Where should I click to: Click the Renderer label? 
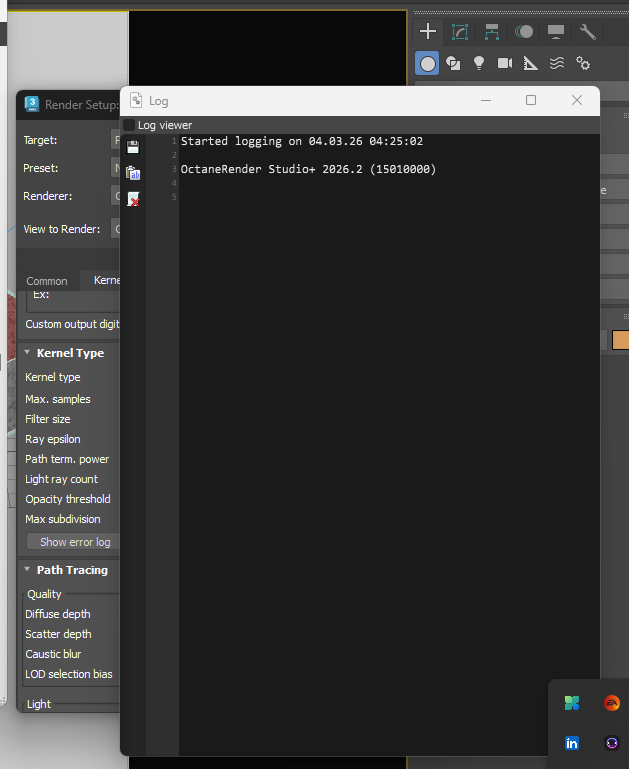[48, 196]
